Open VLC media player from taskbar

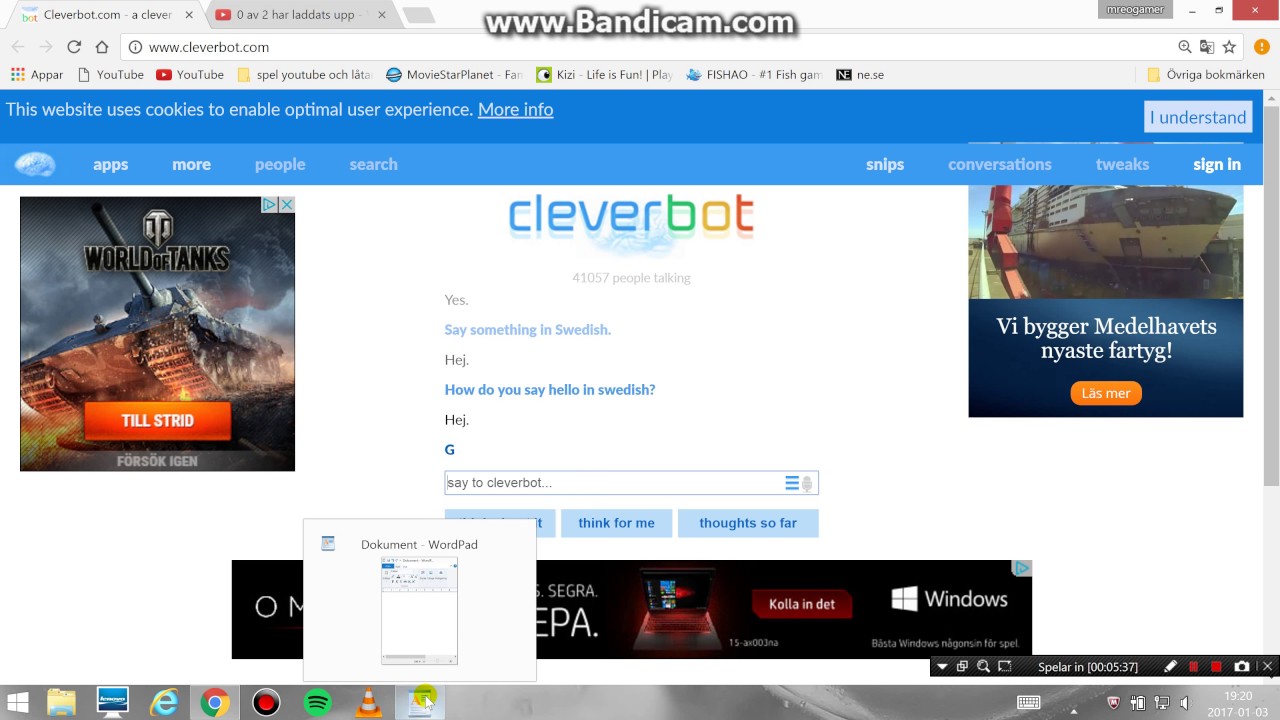coord(369,703)
